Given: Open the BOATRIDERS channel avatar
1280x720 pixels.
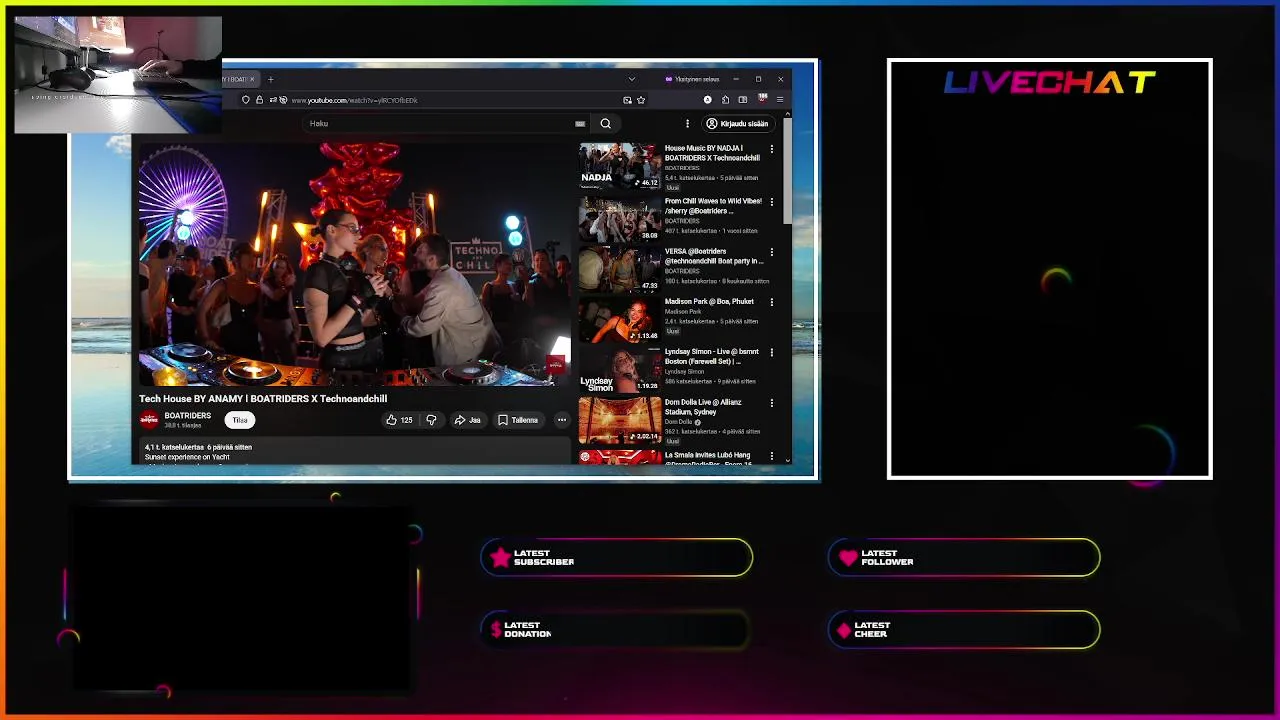Looking at the screenshot, I should pos(149,420).
